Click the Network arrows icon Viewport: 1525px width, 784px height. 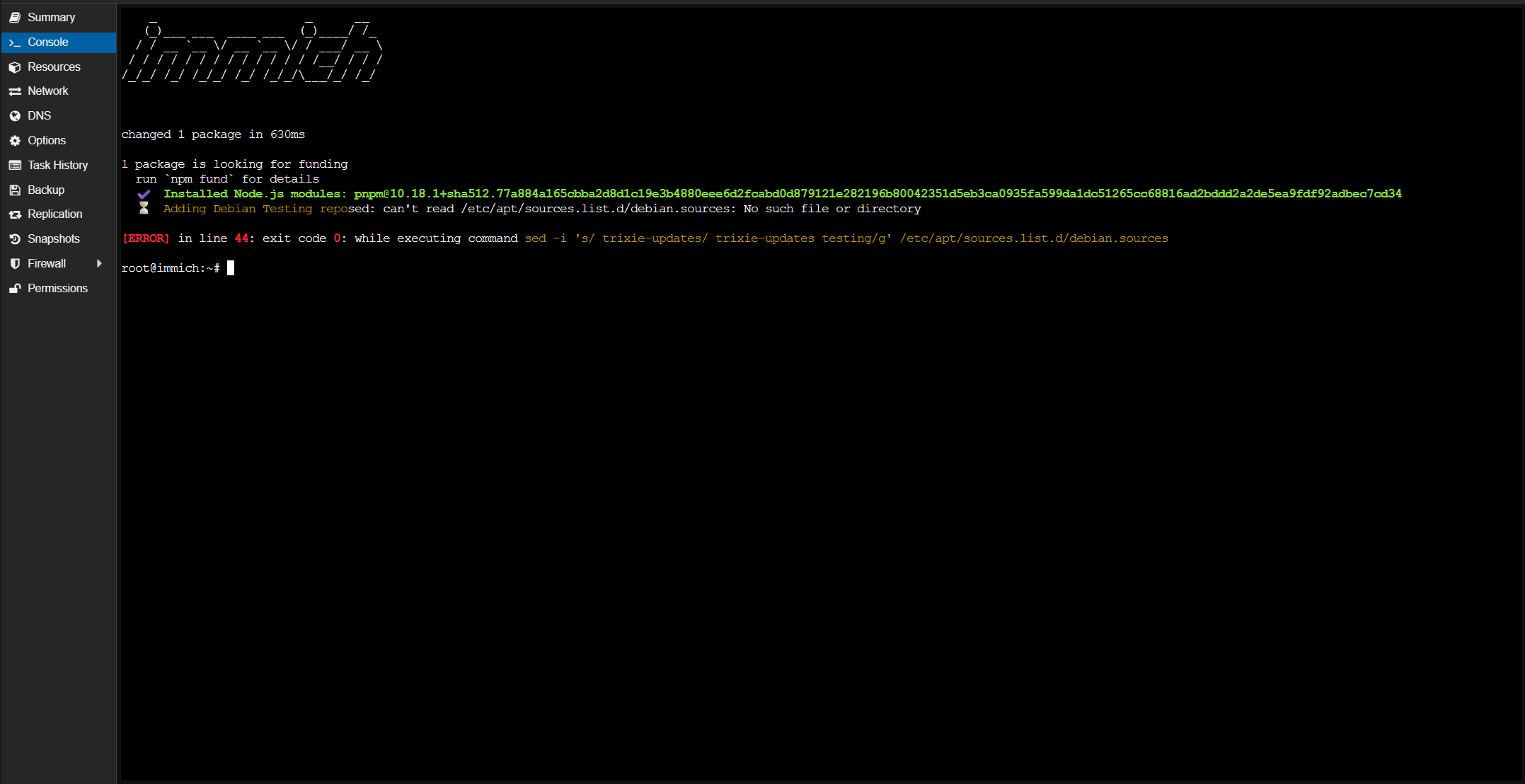coord(15,91)
